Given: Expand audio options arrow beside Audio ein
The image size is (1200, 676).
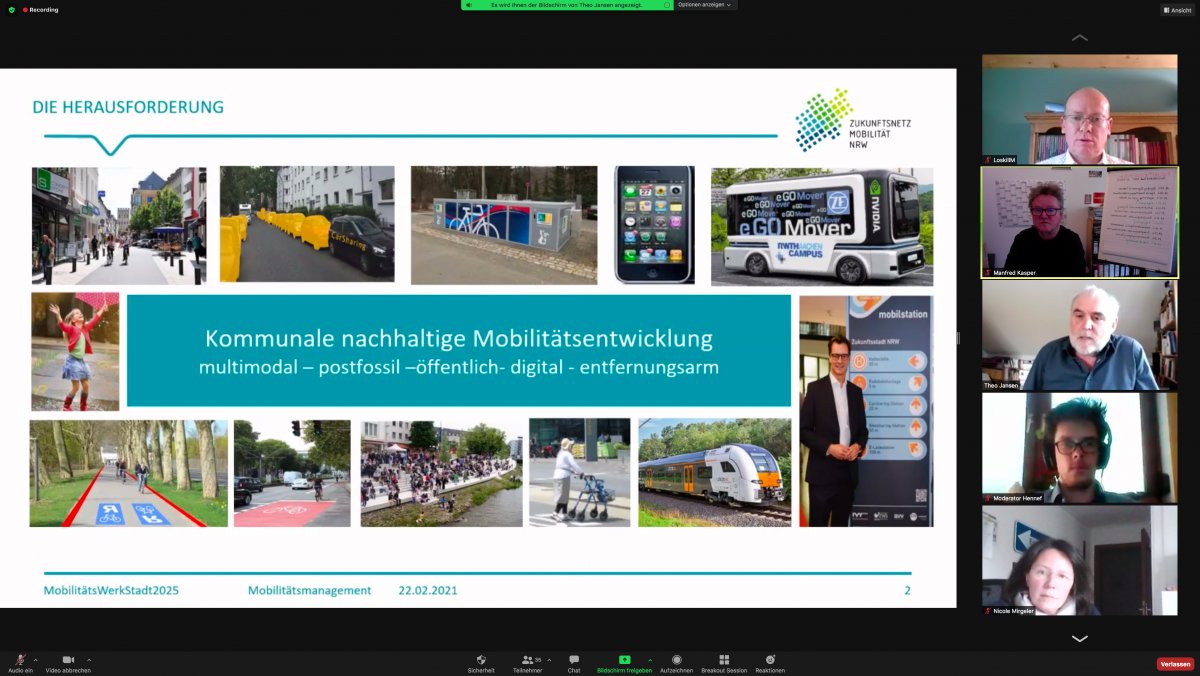Looking at the screenshot, I should [36, 660].
